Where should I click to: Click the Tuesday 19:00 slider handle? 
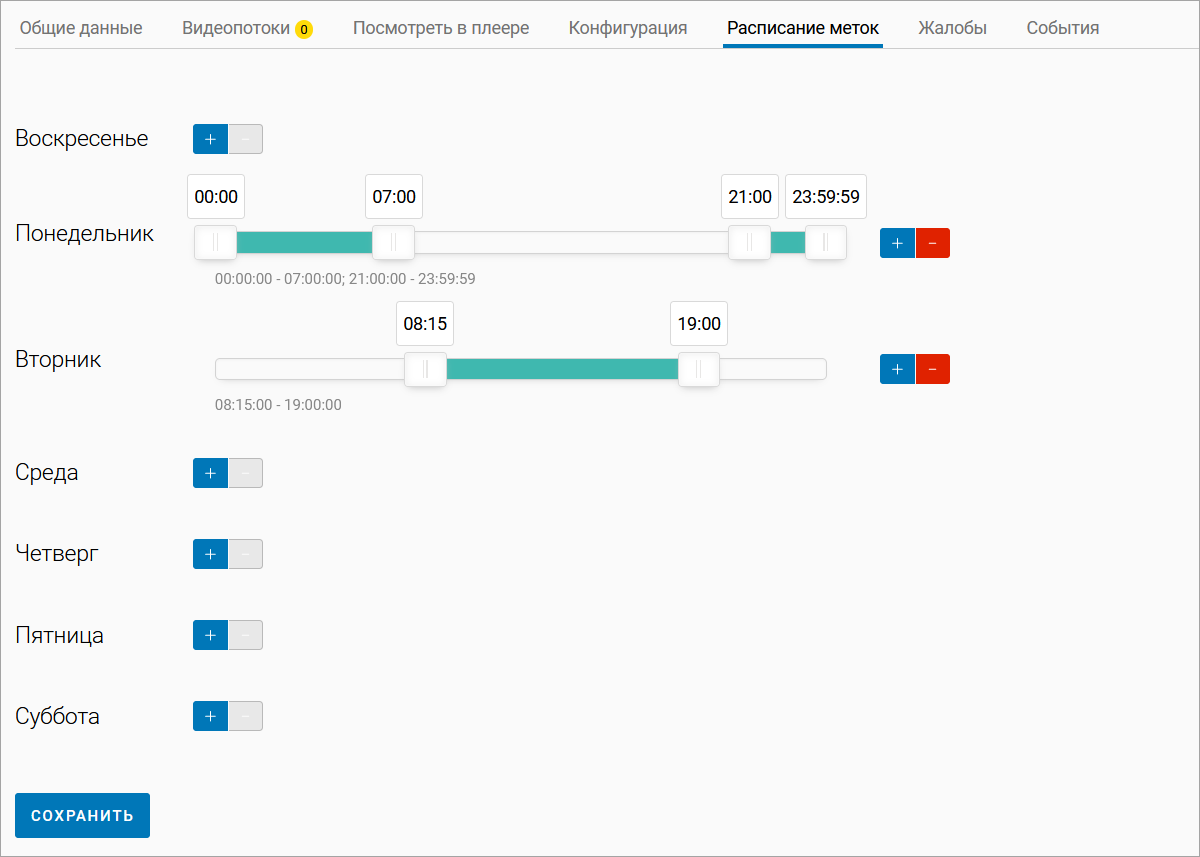[x=698, y=369]
